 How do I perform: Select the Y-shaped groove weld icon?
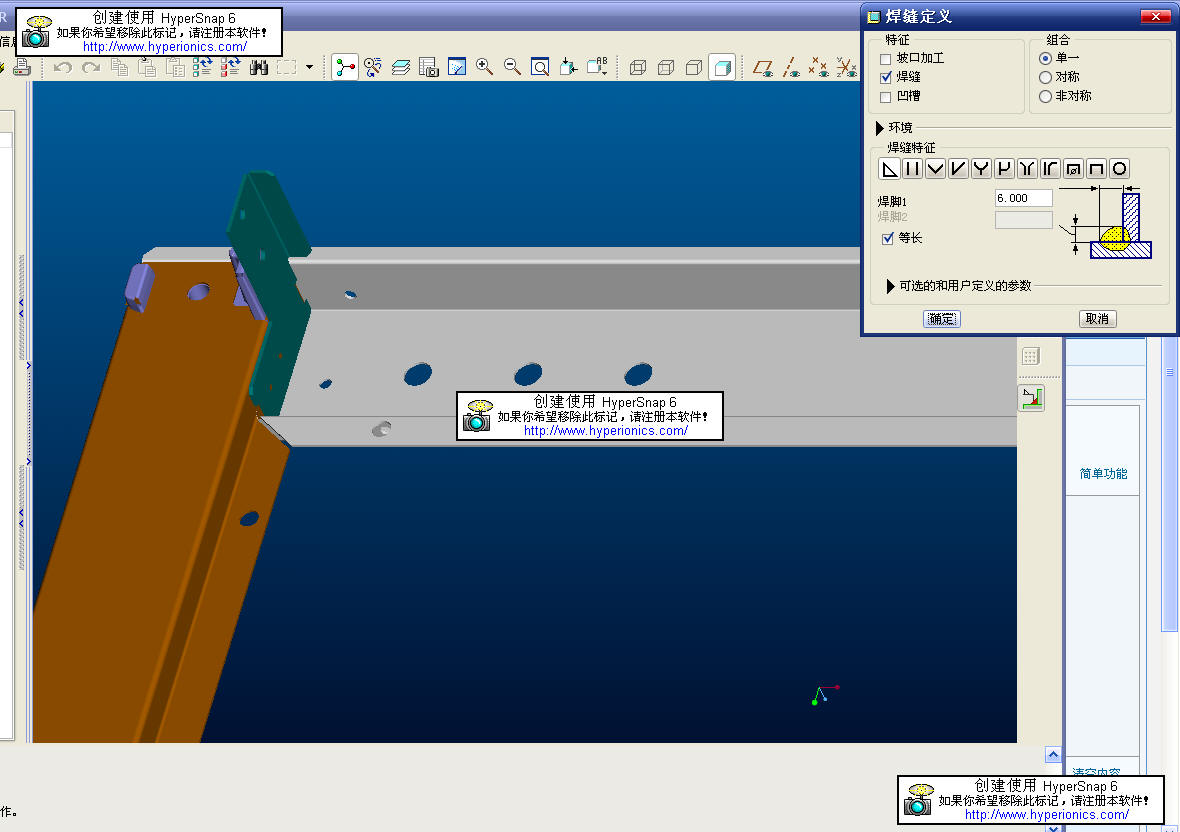tap(981, 169)
